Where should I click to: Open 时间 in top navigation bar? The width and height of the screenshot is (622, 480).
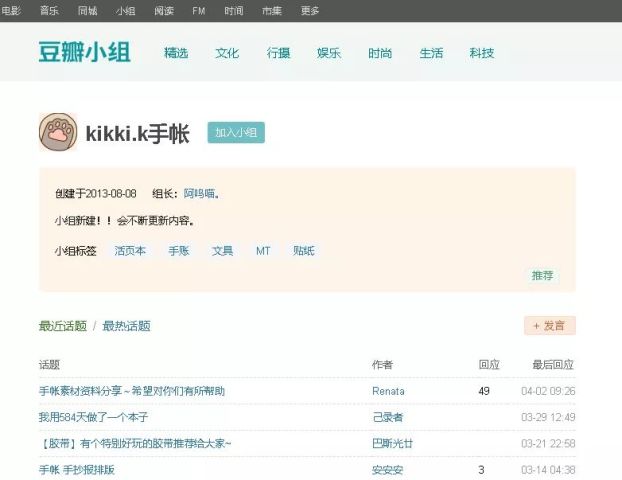[x=234, y=11]
